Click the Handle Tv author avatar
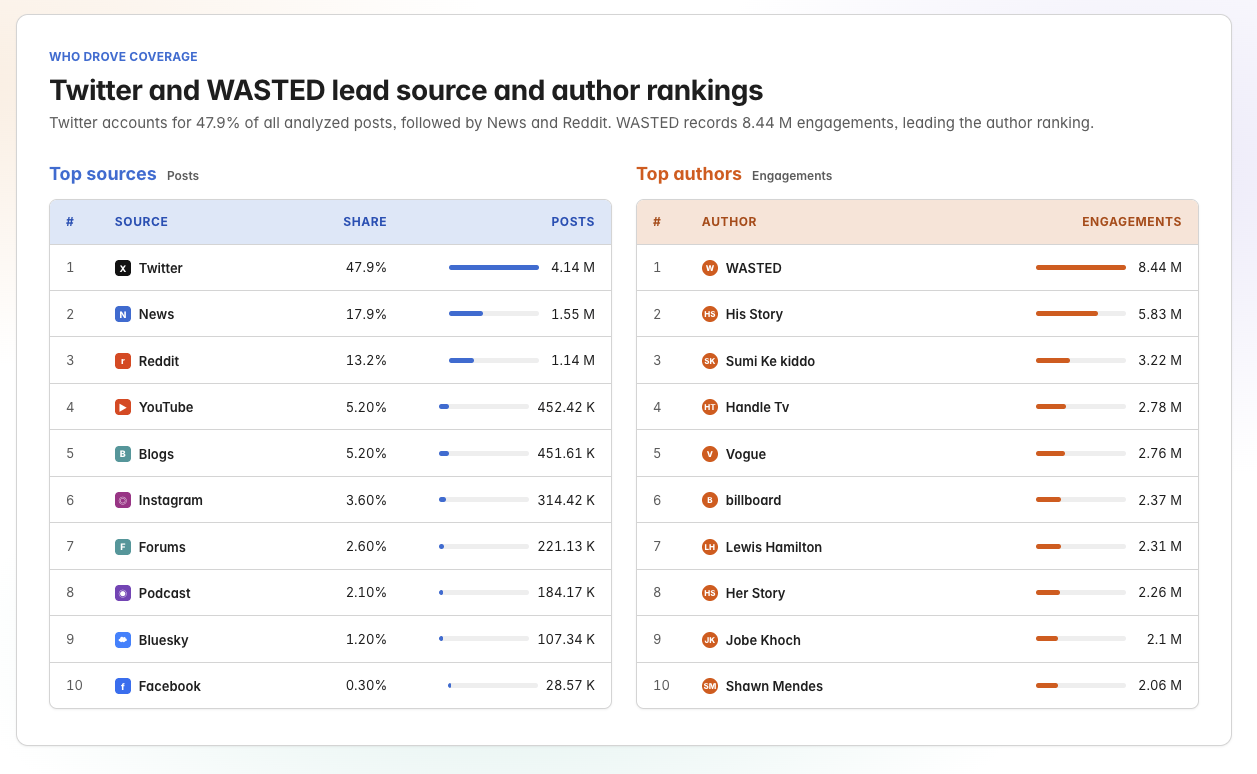 [710, 407]
